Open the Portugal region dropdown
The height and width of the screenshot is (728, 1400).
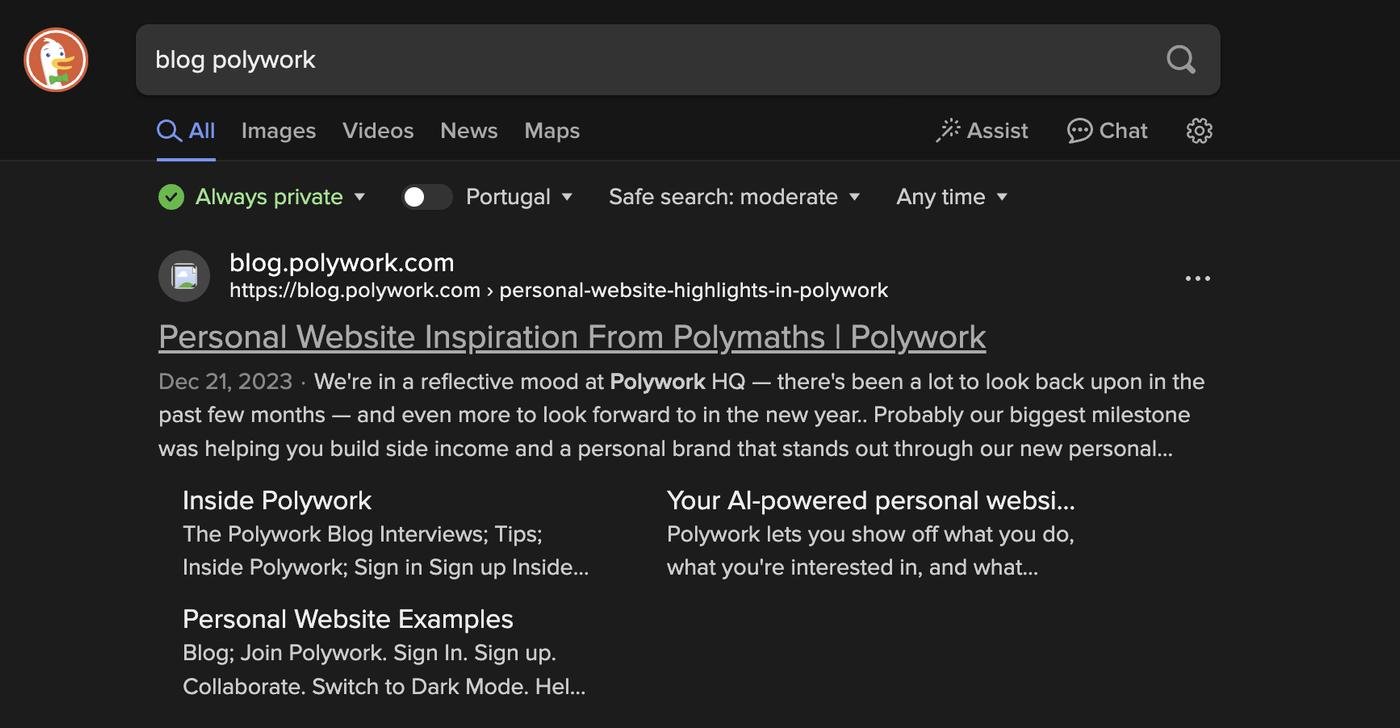(x=520, y=197)
